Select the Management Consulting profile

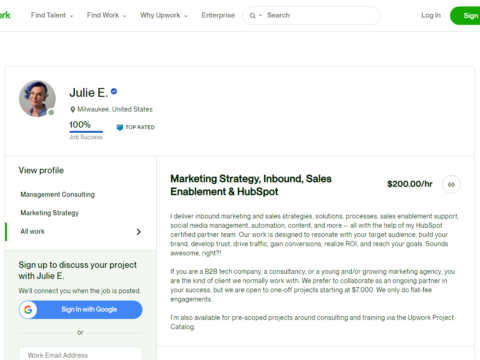[x=58, y=194]
